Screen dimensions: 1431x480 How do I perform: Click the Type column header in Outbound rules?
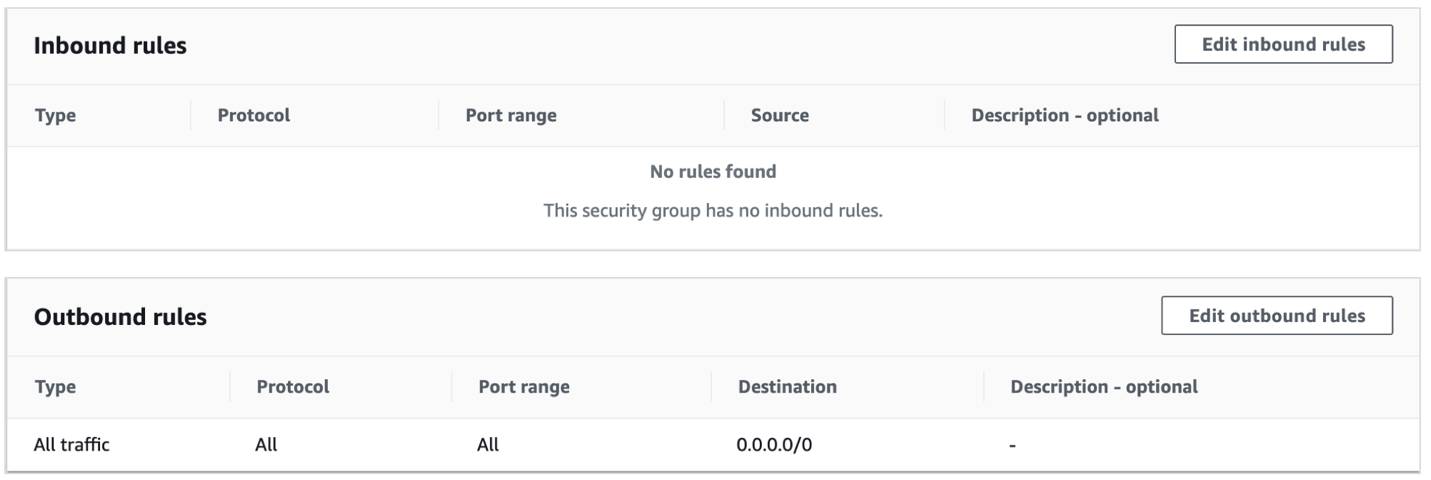tap(55, 387)
